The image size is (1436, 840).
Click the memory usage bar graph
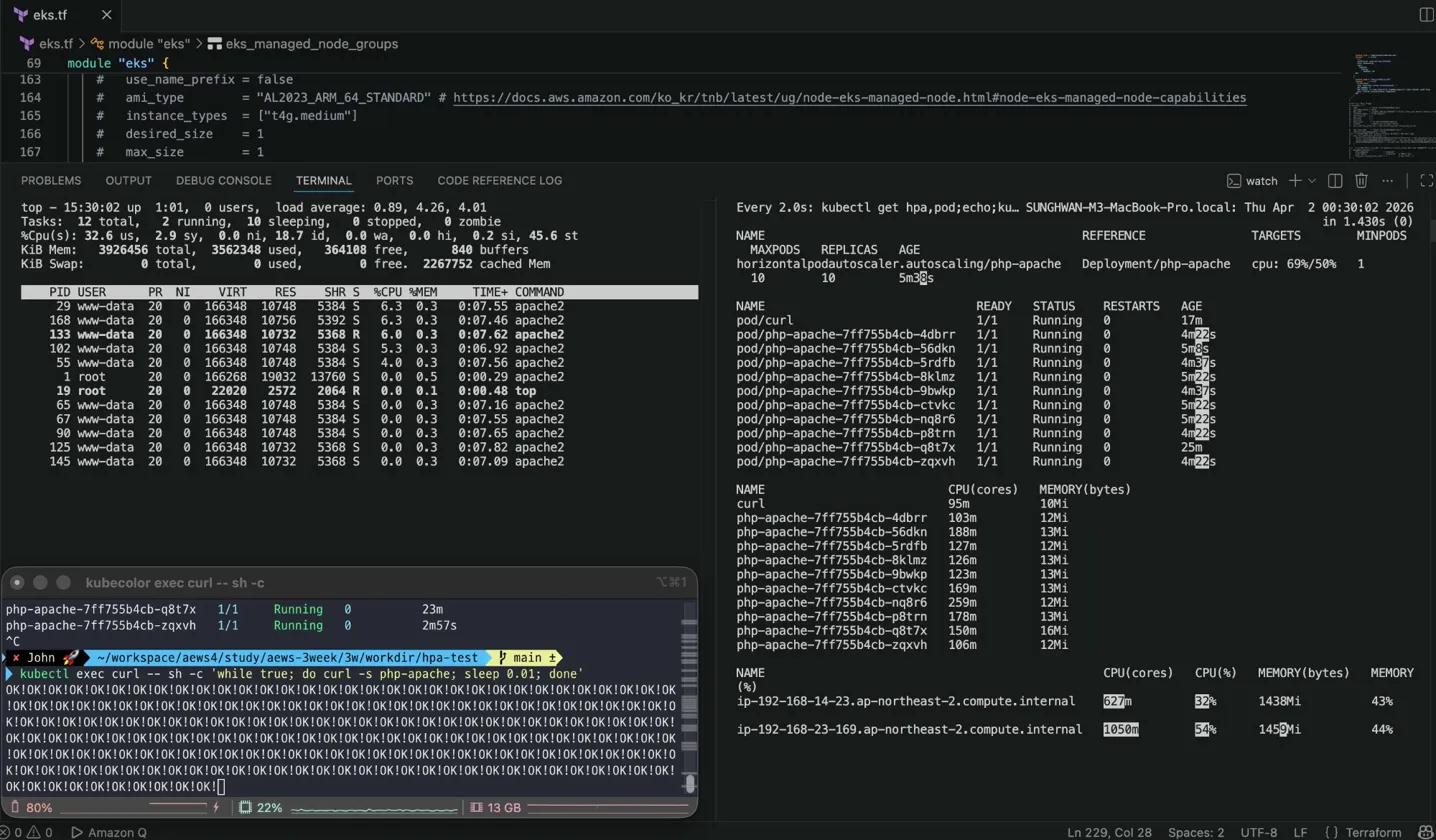click(607, 806)
